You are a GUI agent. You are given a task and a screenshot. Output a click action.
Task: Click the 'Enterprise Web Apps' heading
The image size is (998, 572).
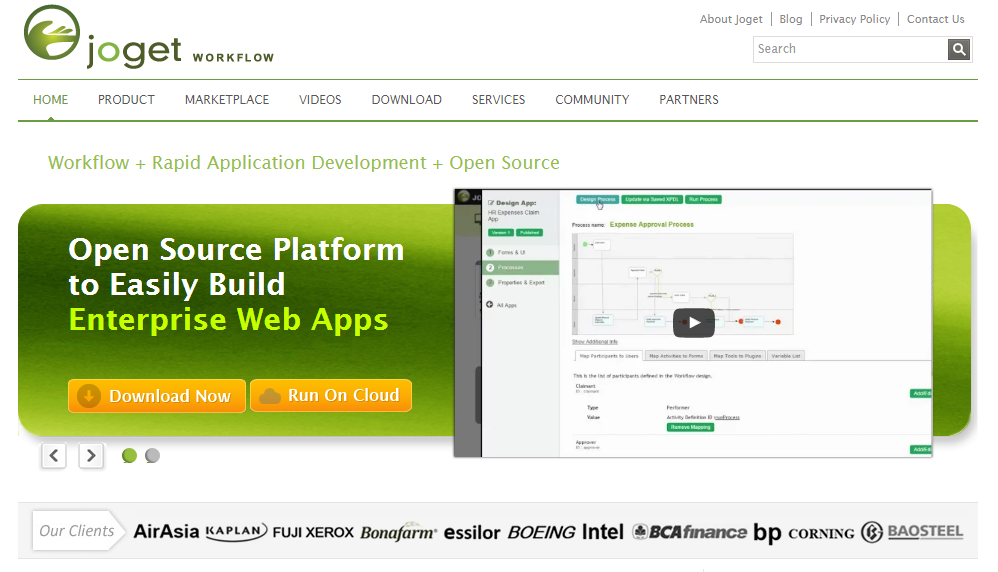click(228, 319)
